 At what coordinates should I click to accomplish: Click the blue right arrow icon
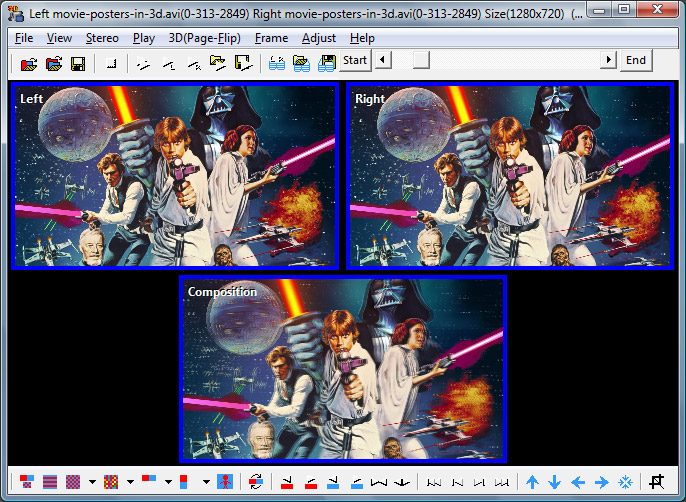[x=602, y=482]
